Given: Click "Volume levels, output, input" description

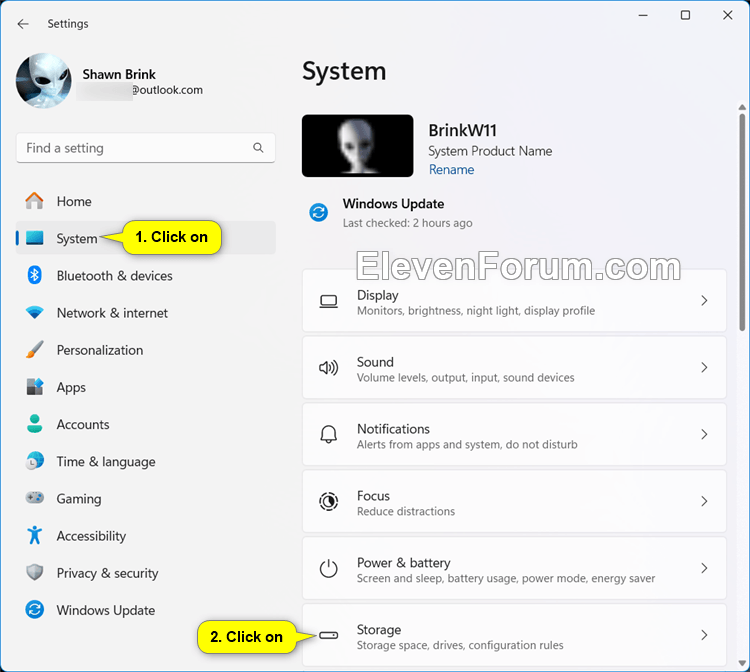Looking at the screenshot, I should 465,378.
